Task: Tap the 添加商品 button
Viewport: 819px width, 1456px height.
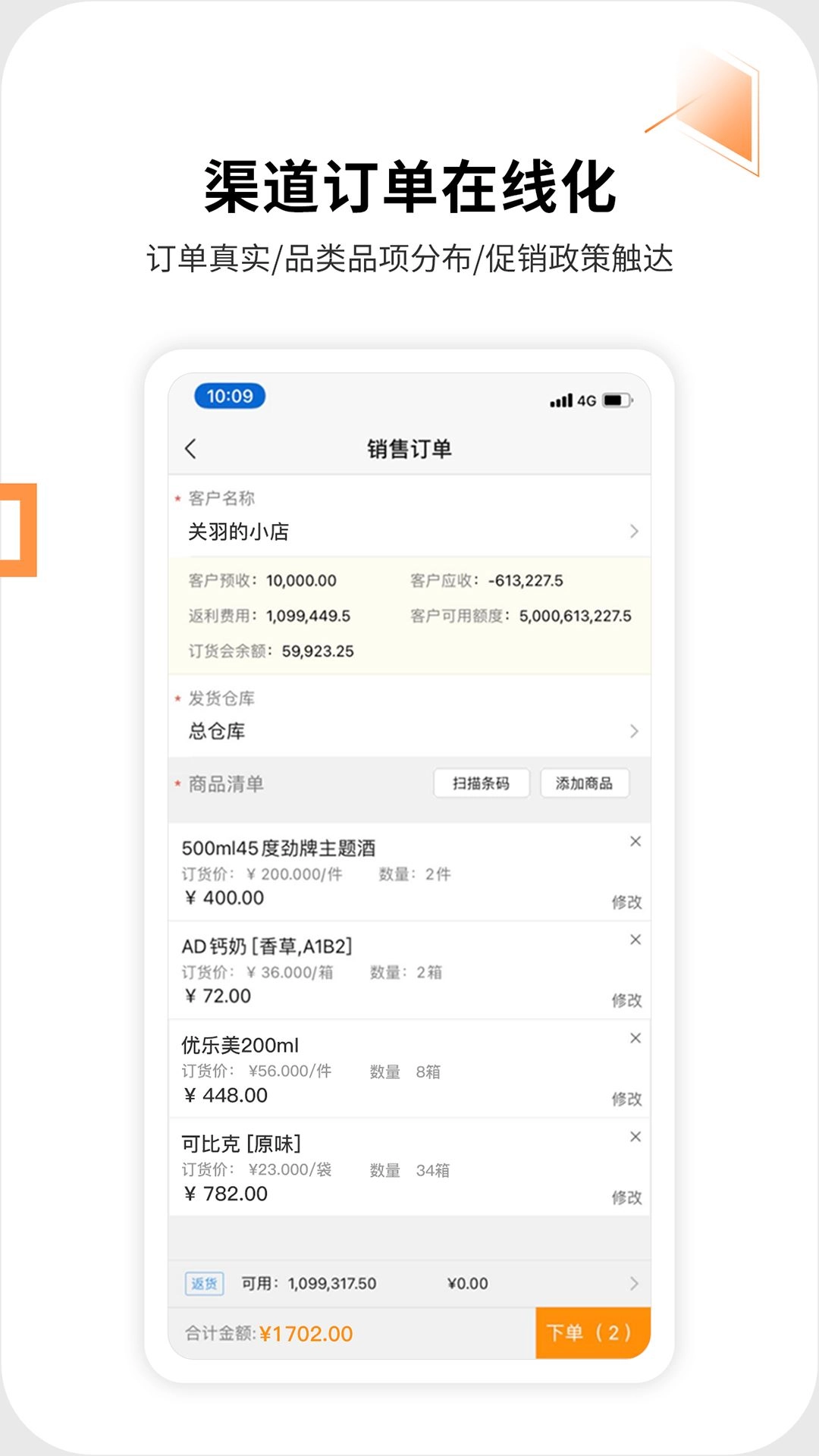Action: click(585, 783)
